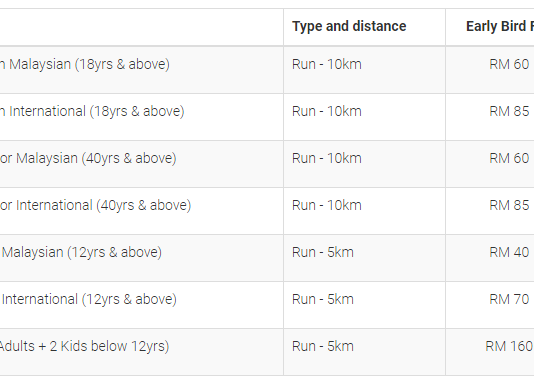The image size is (534, 380).
Task: Select 'Malaysian (40yrs & above)' category cell
Action: coord(88,158)
